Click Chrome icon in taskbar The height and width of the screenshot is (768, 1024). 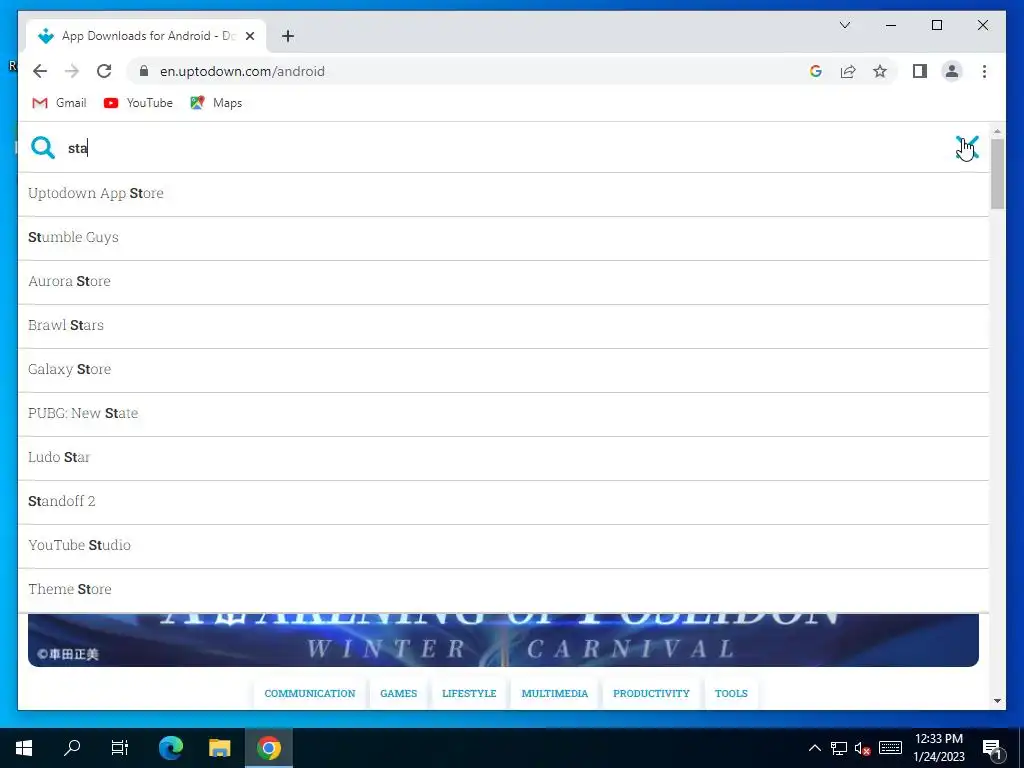(268, 748)
